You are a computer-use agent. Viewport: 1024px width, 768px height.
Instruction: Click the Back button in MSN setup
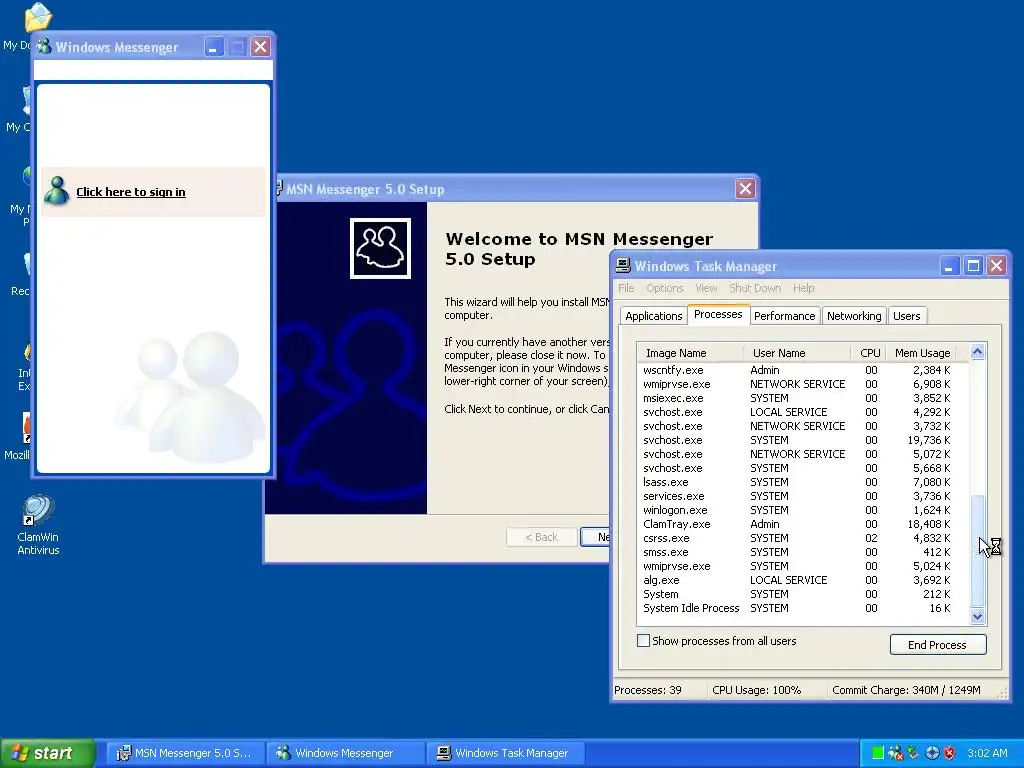click(541, 537)
